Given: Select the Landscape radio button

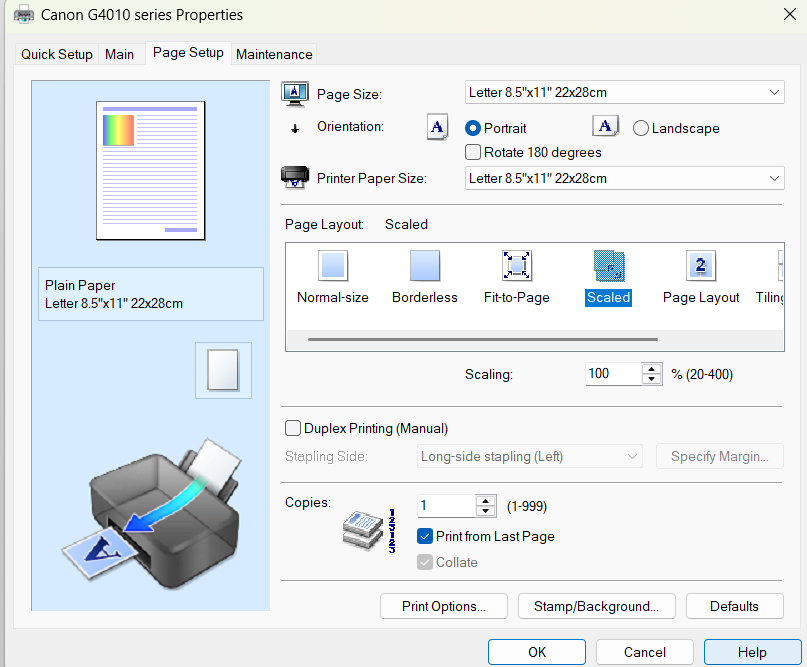Looking at the screenshot, I should (640, 128).
